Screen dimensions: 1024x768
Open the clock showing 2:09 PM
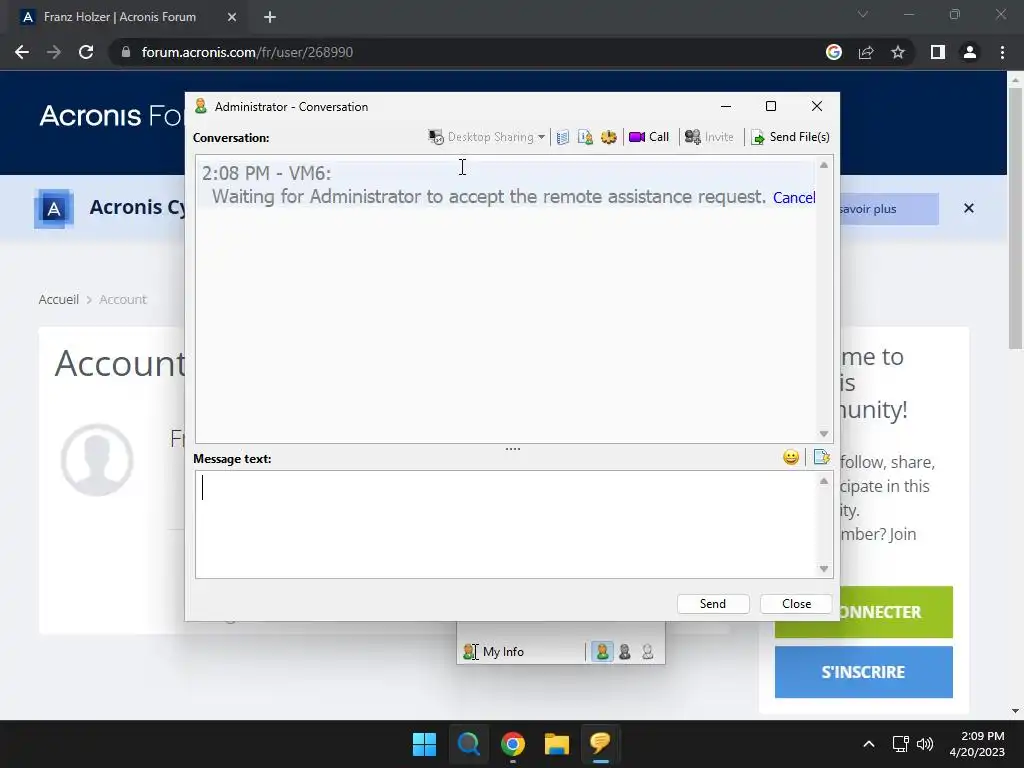[x=977, y=744]
